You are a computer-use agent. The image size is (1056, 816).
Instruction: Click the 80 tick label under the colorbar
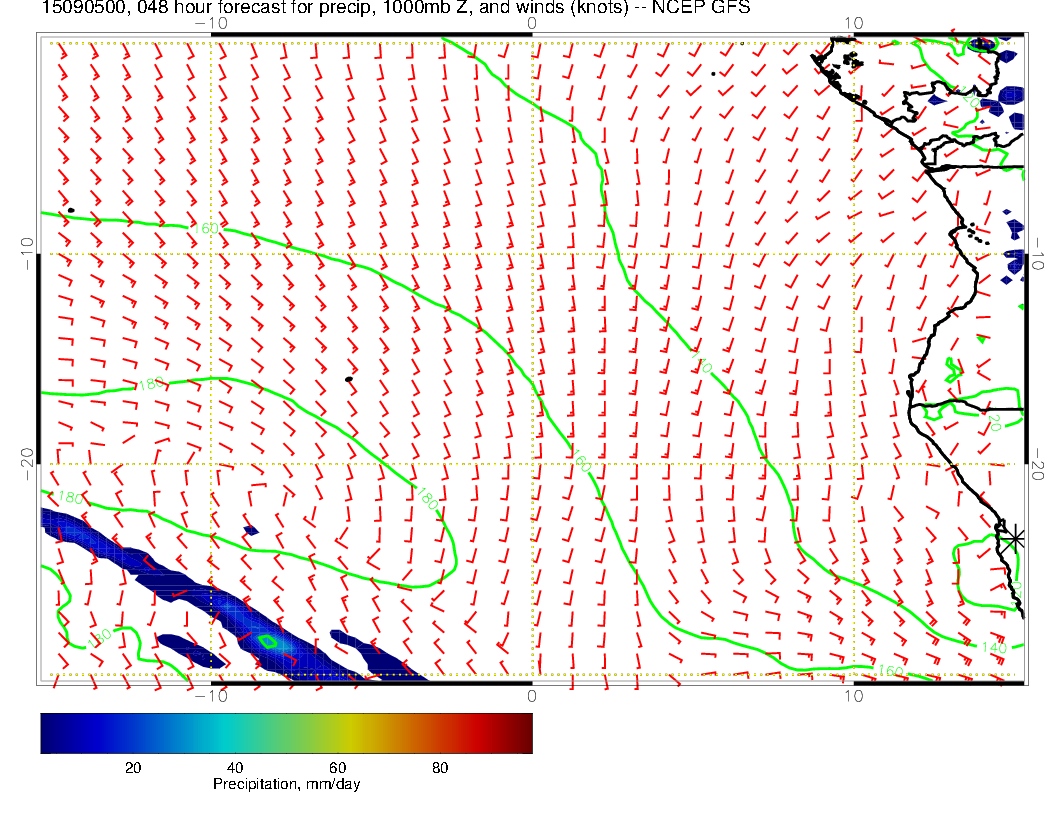point(439,767)
